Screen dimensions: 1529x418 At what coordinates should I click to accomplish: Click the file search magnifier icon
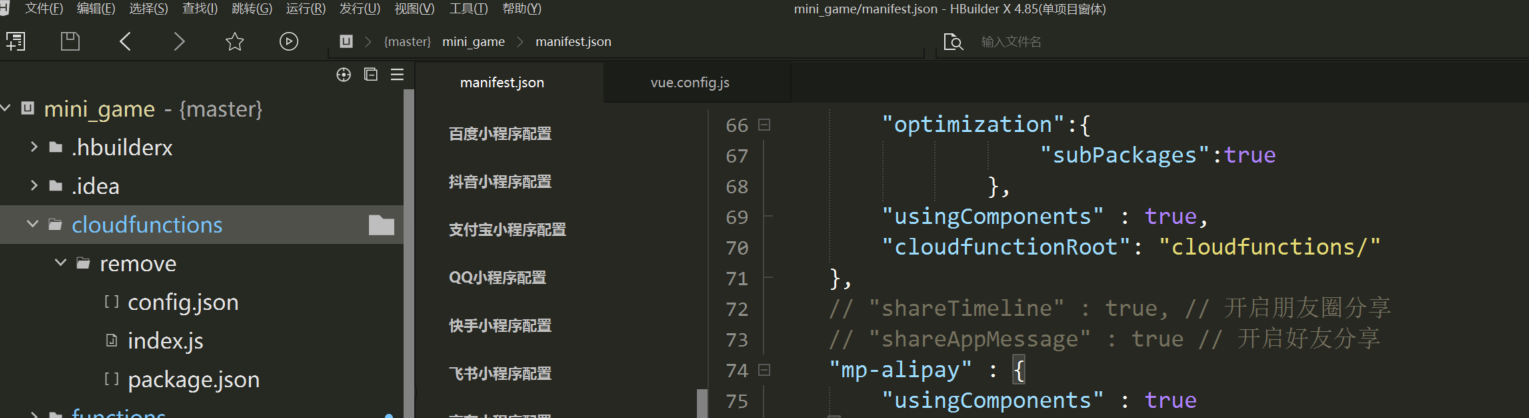tap(954, 42)
